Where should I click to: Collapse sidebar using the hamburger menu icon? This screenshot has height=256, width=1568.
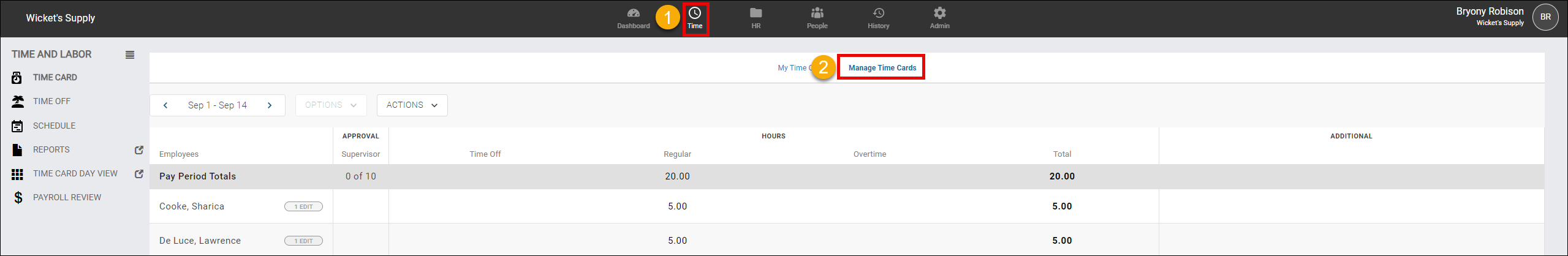pos(130,55)
